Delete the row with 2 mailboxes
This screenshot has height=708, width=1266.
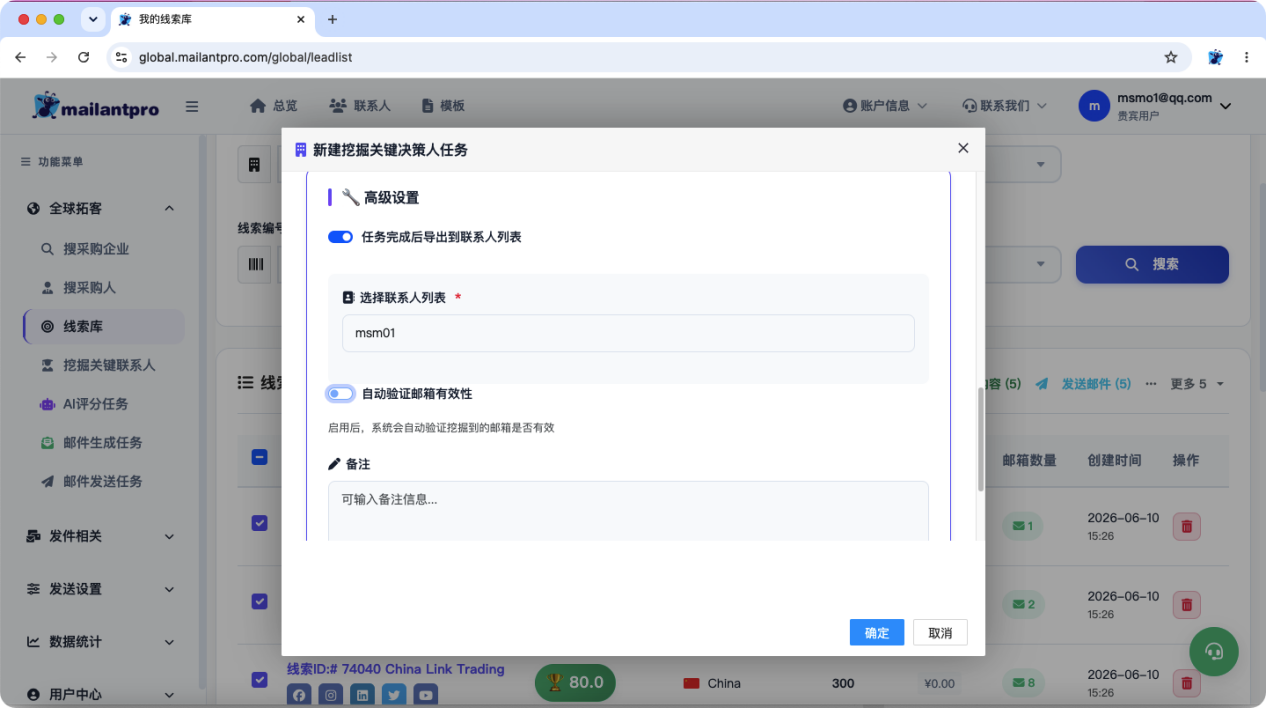coord(1186,604)
